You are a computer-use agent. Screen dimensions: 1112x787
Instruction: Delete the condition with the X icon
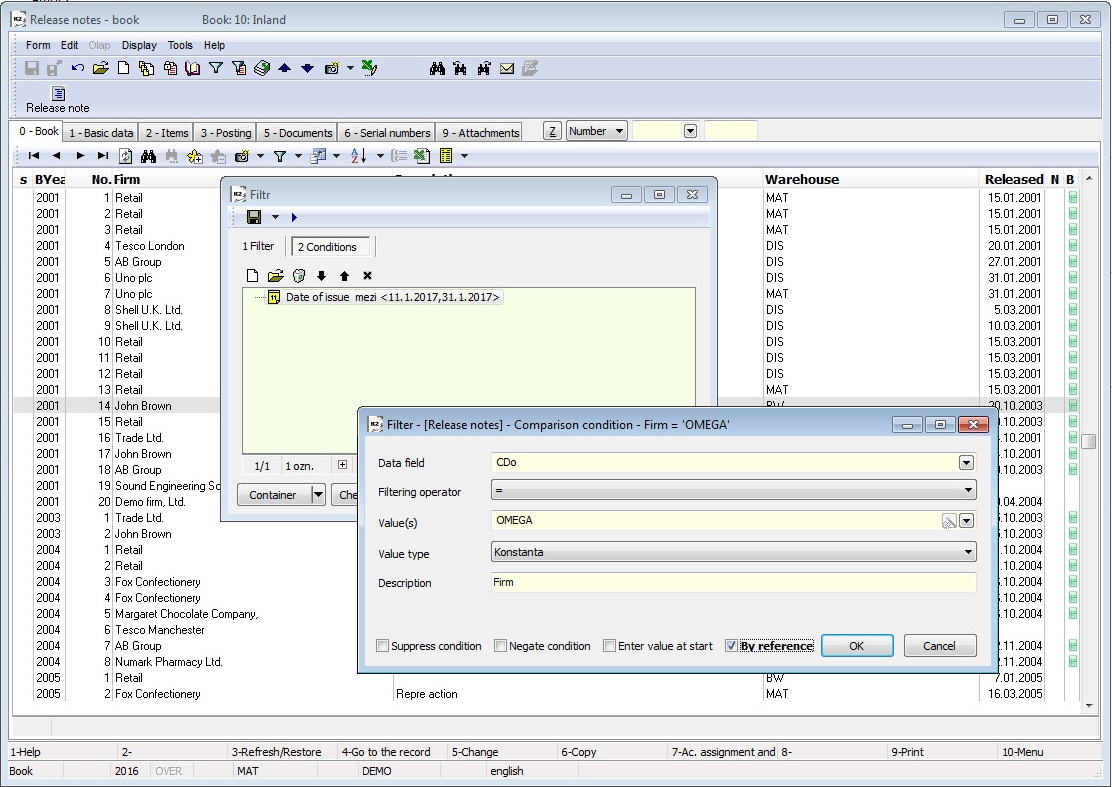pos(367,276)
